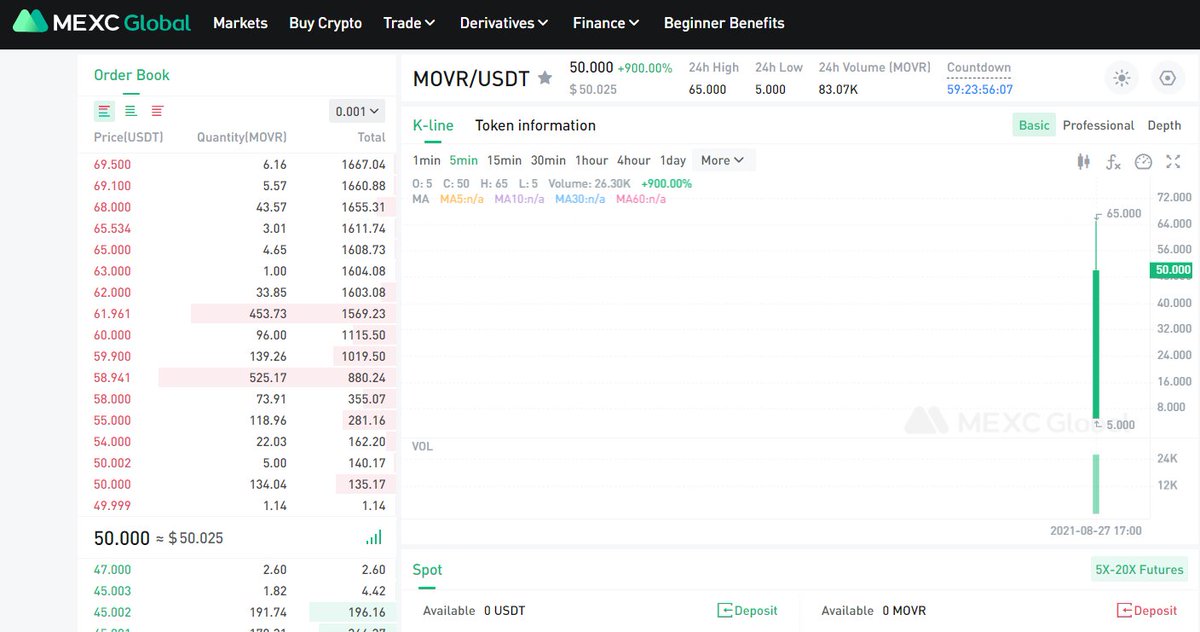Switch order book to buy orders only
Image resolution: width=1200 pixels, height=632 pixels.
[x=130, y=111]
